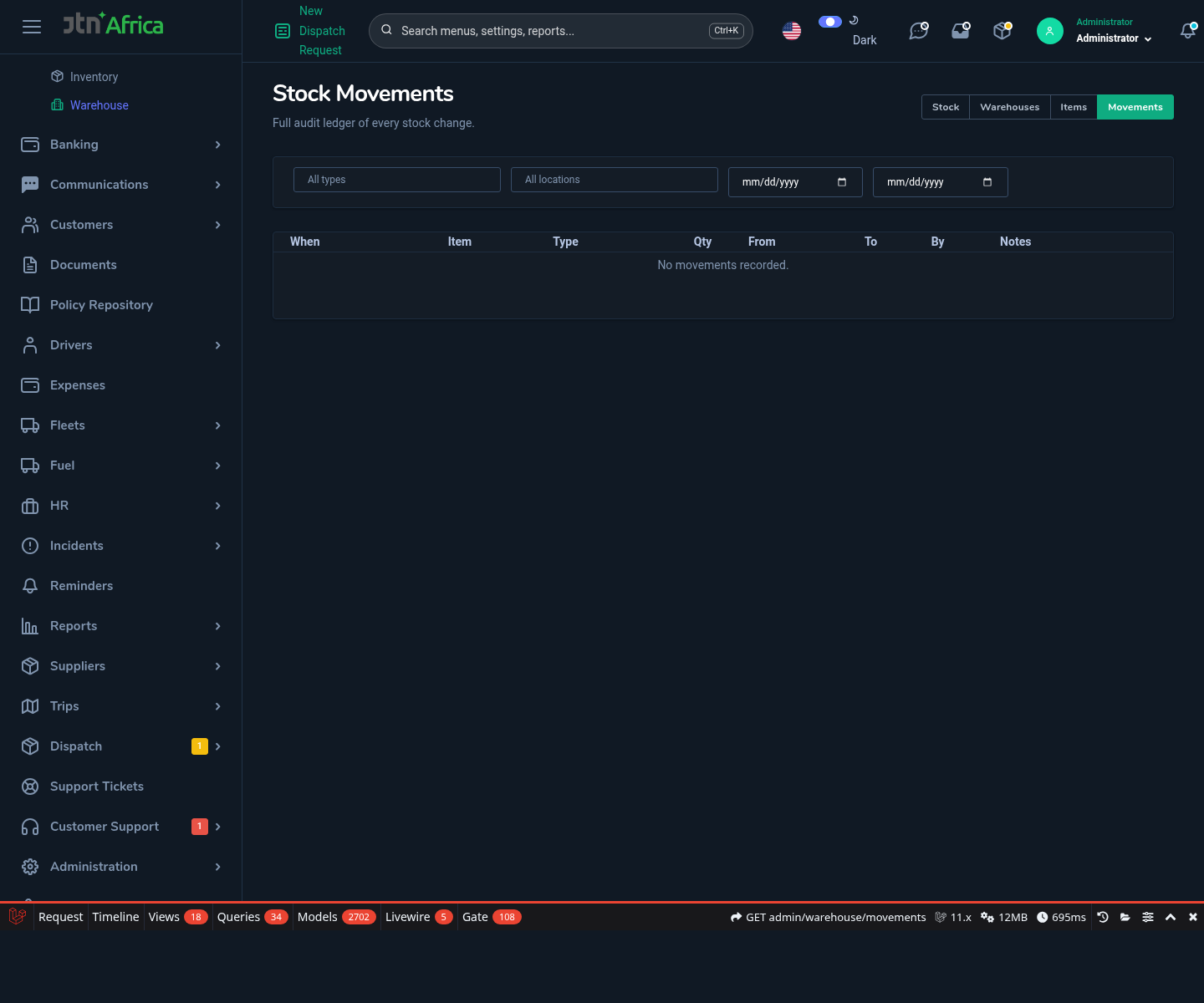This screenshot has width=1204, height=1003.
Task: Open debugbar folder icon
Action: [x=1125, y=917]
